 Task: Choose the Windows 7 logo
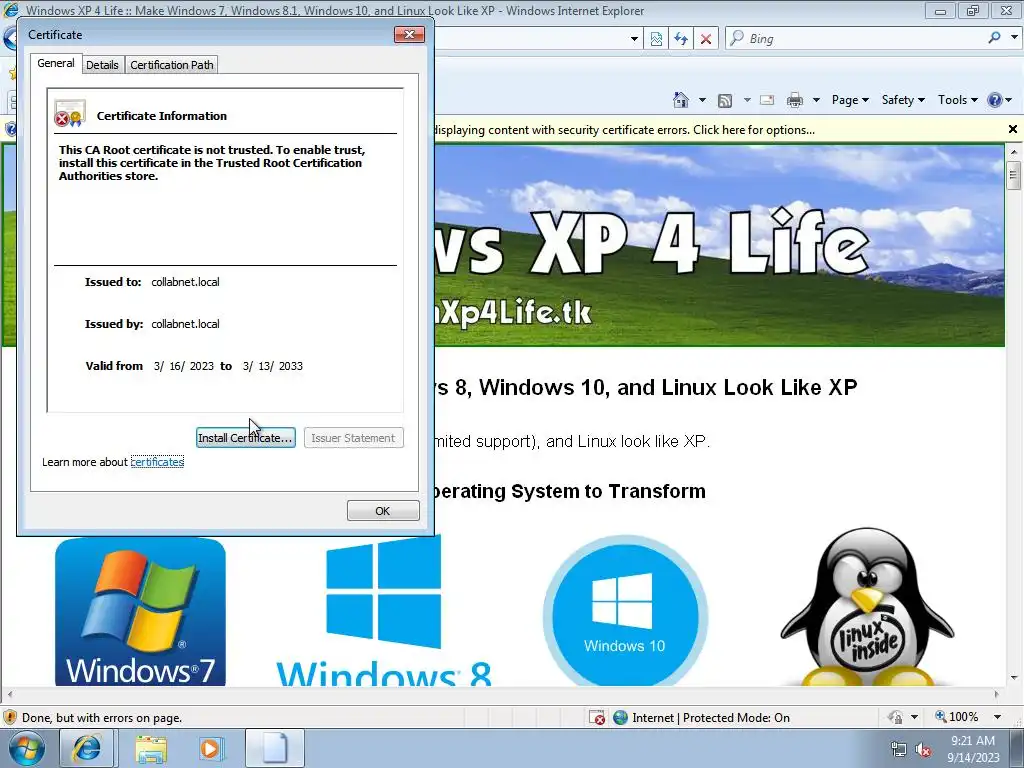pyautogui.click(x=140, y=612)
